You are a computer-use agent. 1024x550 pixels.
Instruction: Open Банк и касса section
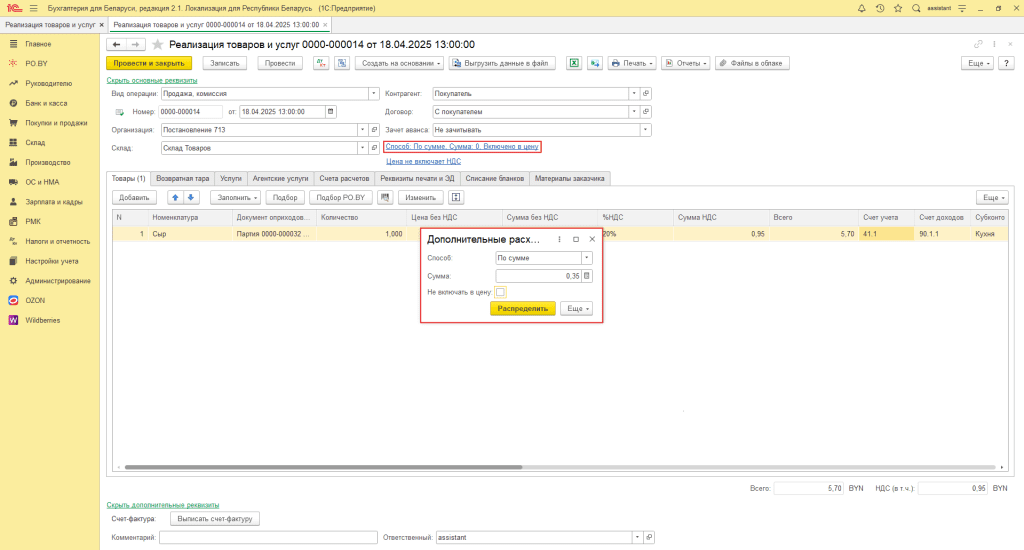coord(46,103)
